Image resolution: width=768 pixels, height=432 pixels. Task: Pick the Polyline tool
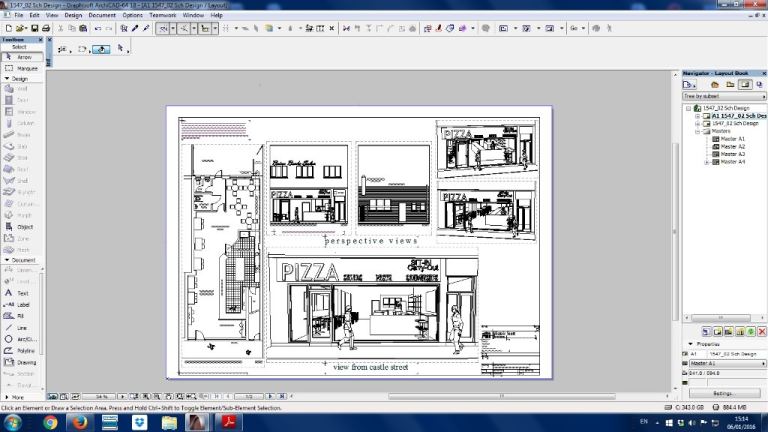[x=22, y=350]
